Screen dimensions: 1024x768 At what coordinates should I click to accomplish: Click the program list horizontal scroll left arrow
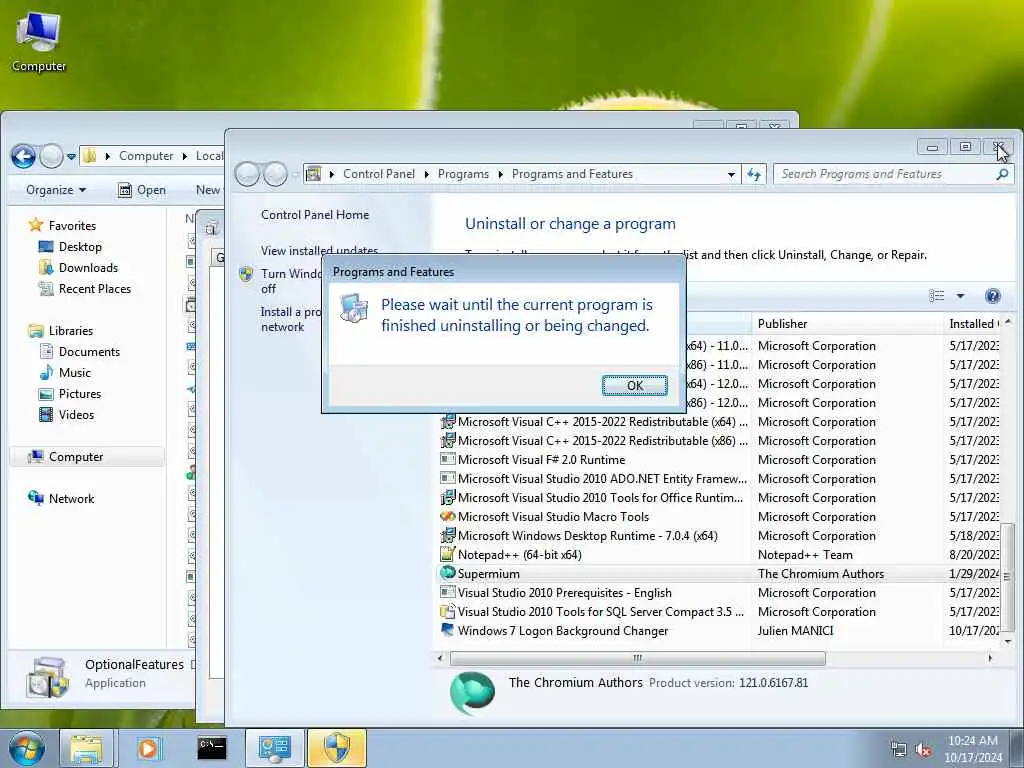coord(440,658)
